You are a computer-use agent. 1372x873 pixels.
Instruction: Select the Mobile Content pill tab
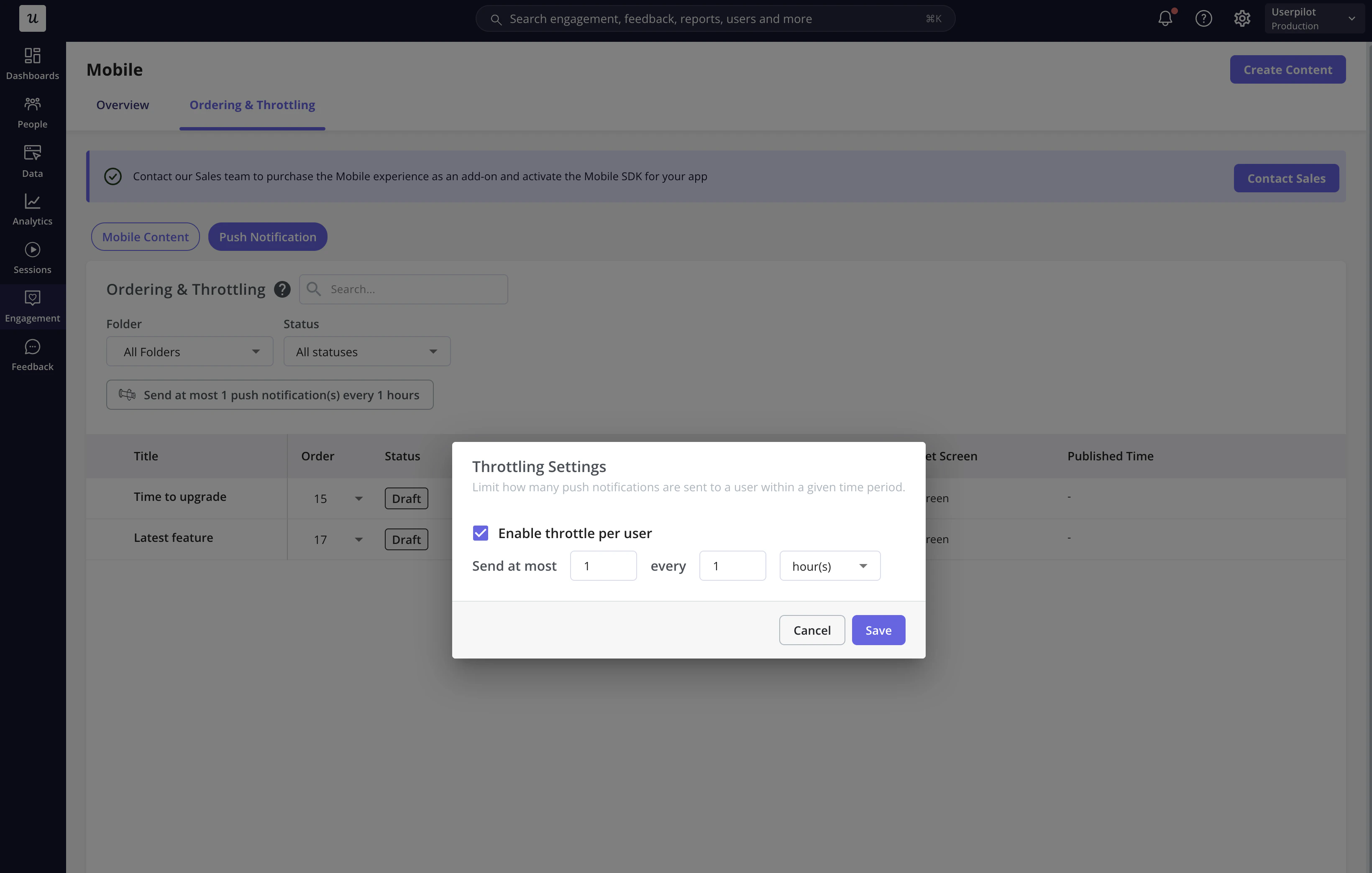pyautogui.click(x=145, y=237)
